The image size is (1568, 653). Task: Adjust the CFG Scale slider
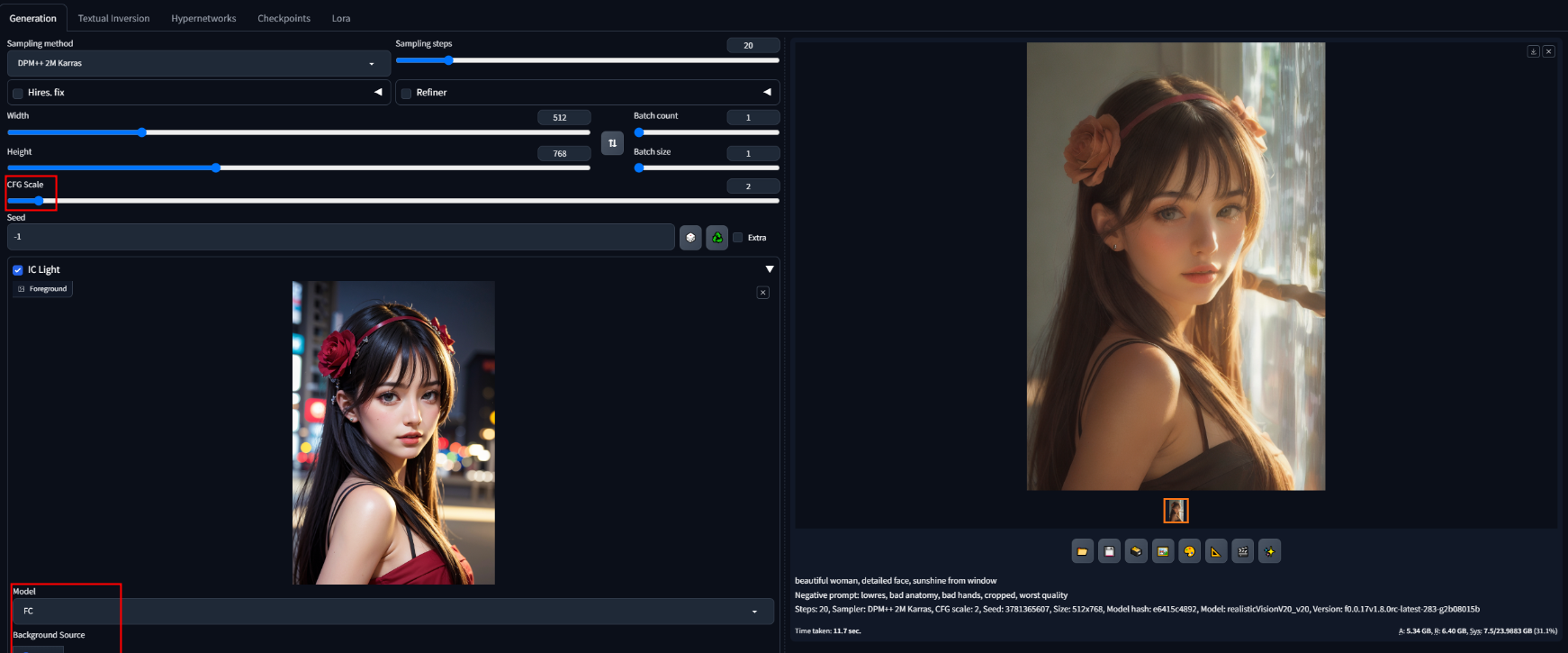coord(393,201)
